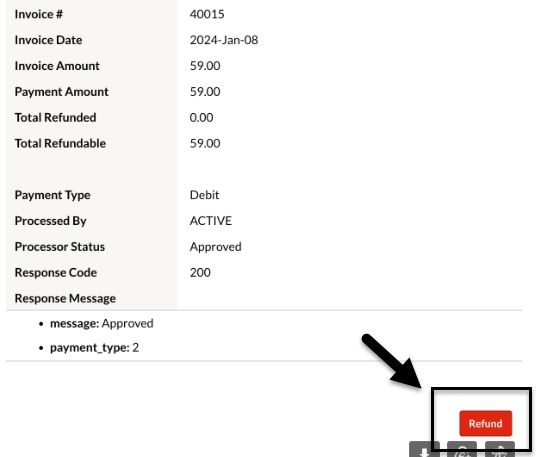This screenshot has width=549, height=457.
Task: Click the gray download arrow icon
Action: (424, 449)
